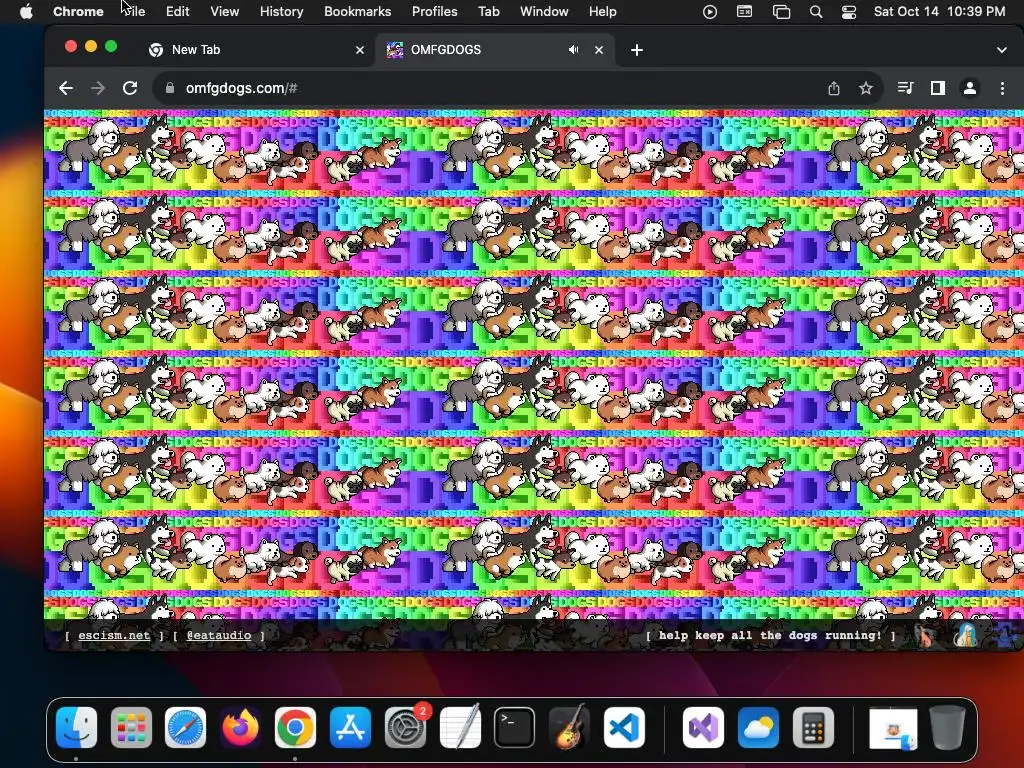
Task: Click the forward navigation arrow
Action: point(98,88)
